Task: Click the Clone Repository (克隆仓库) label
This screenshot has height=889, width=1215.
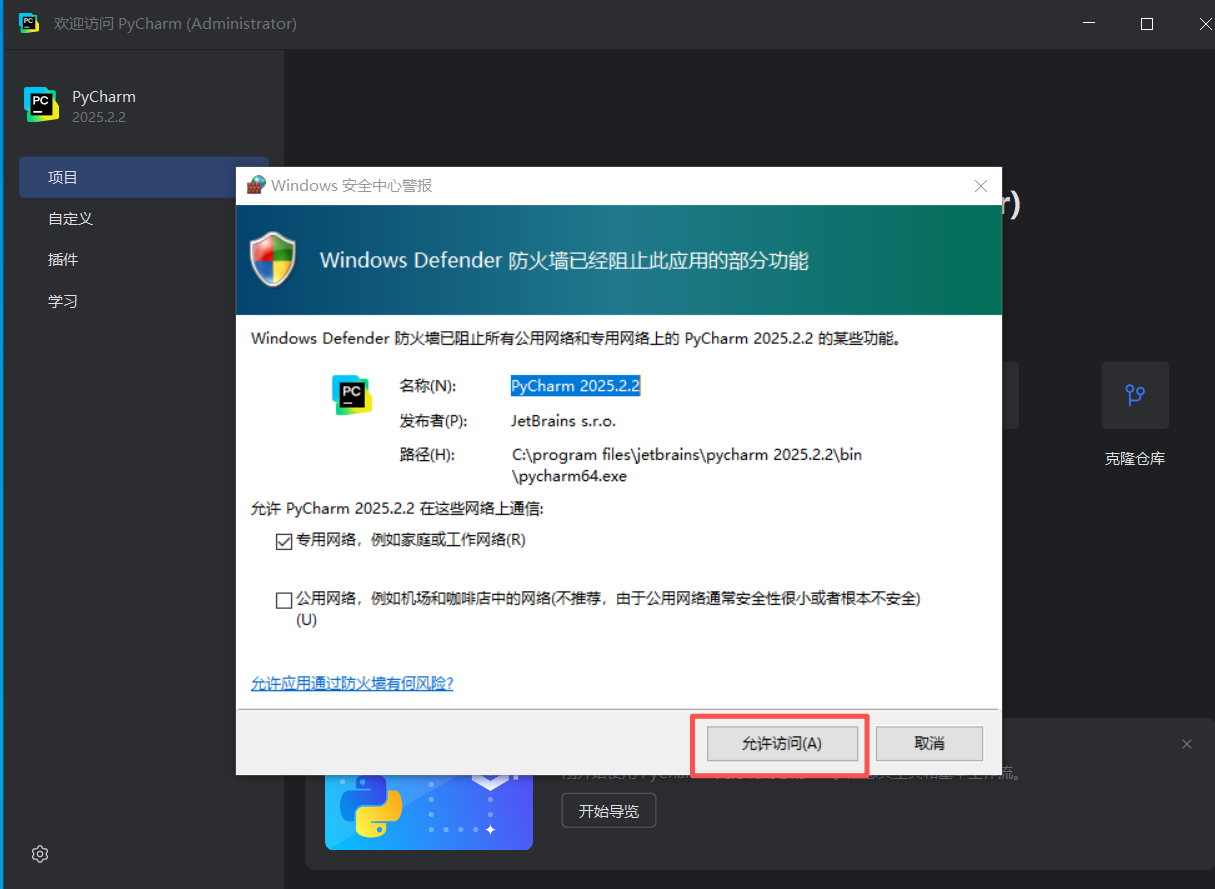Action: coord(1135,459)
